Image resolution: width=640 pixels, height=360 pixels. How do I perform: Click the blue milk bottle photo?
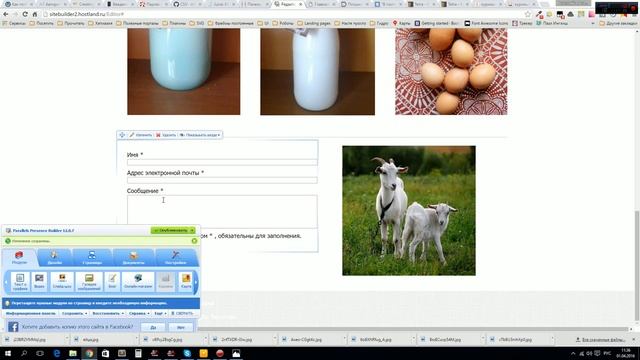click(184, 71)
